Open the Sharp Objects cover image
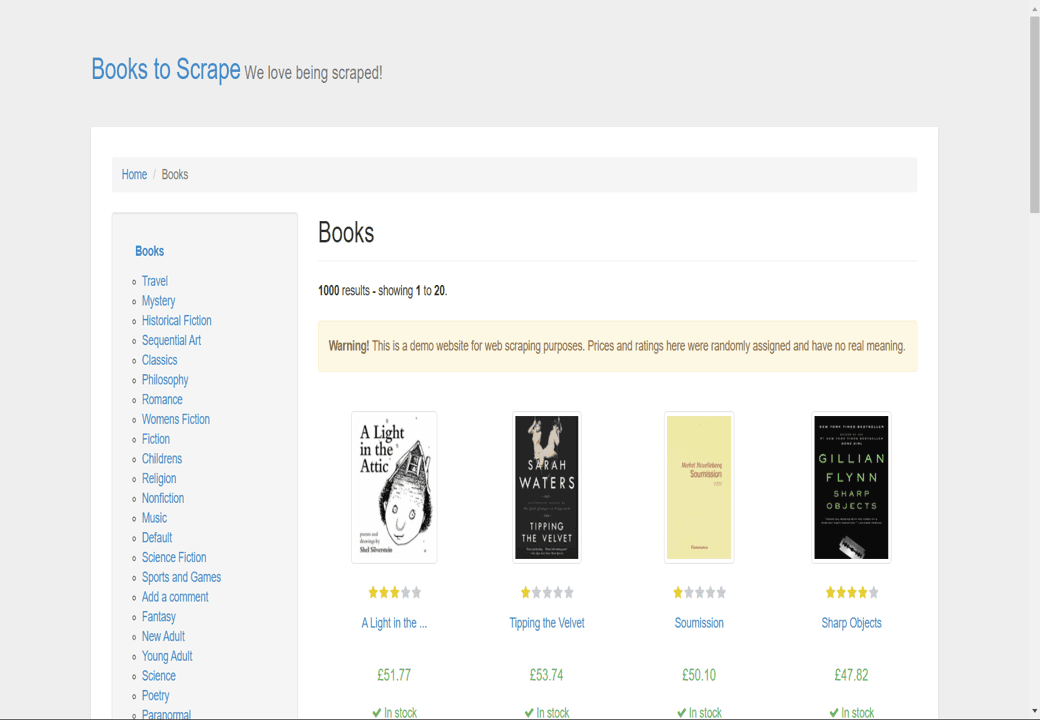 tap(851, 487)
